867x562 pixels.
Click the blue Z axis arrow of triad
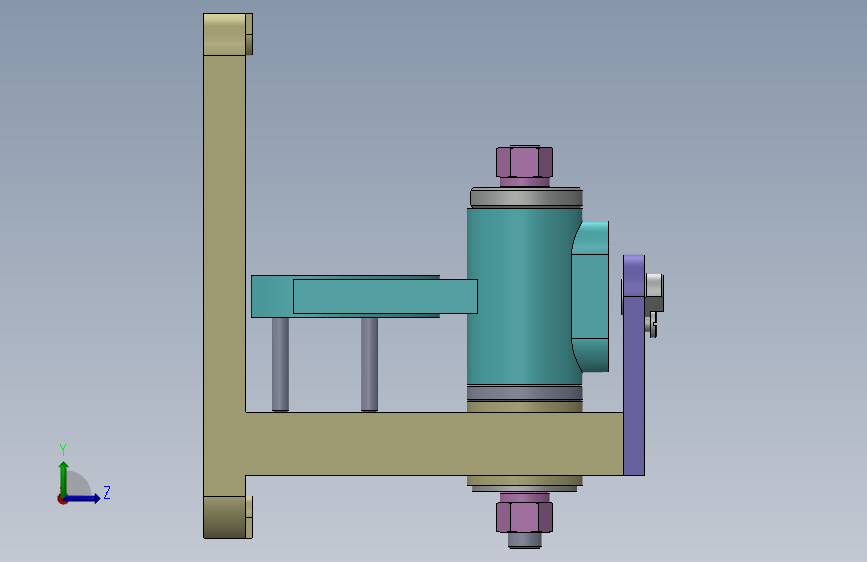(83, 498)
